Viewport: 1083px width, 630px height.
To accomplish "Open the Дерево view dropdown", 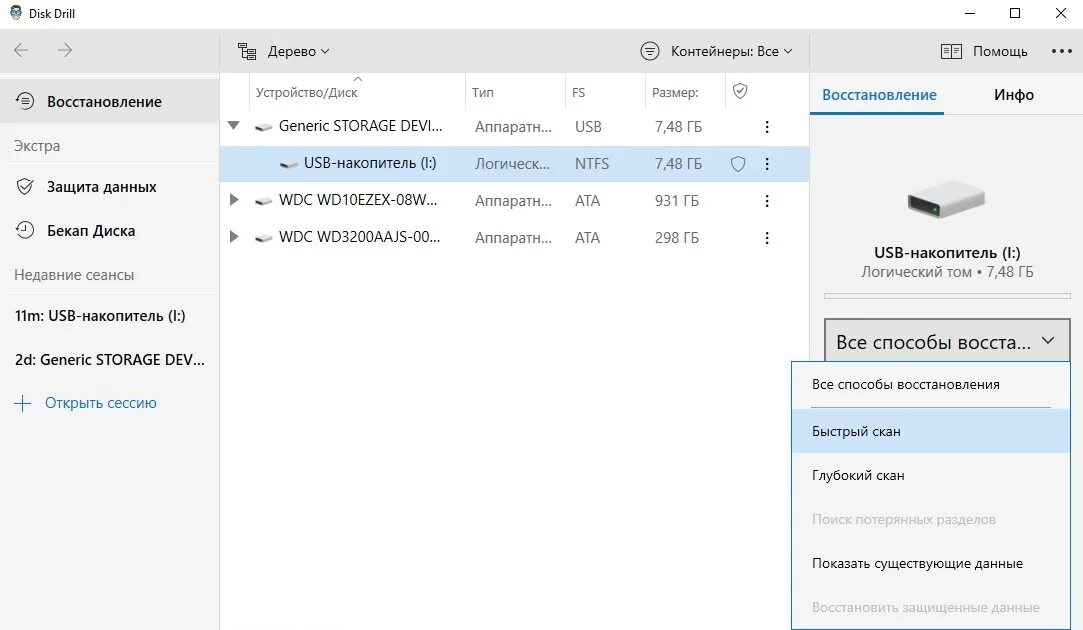I will [x=298, y=51].
